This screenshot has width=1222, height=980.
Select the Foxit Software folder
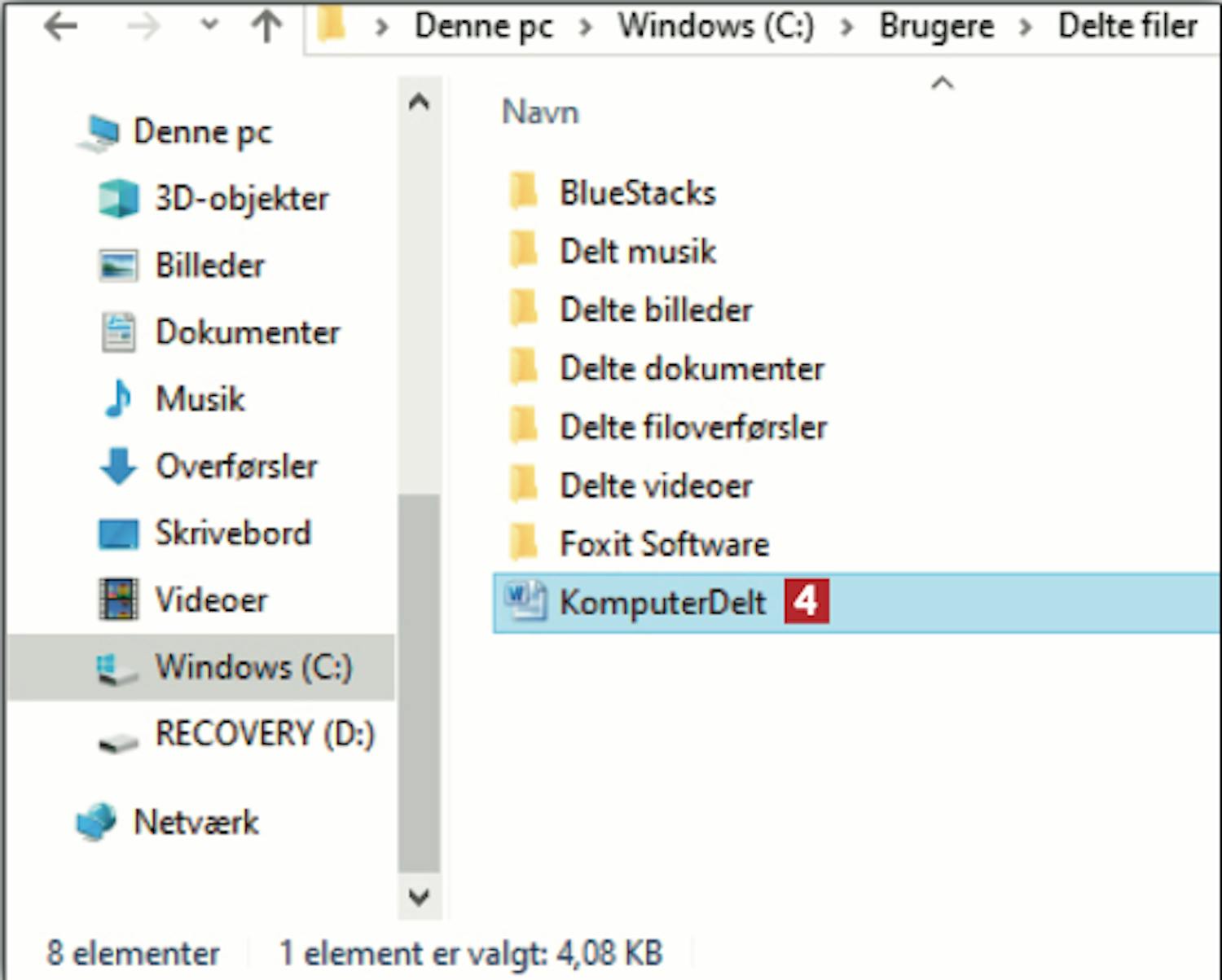pyautogui.click(x=664, y=544)
